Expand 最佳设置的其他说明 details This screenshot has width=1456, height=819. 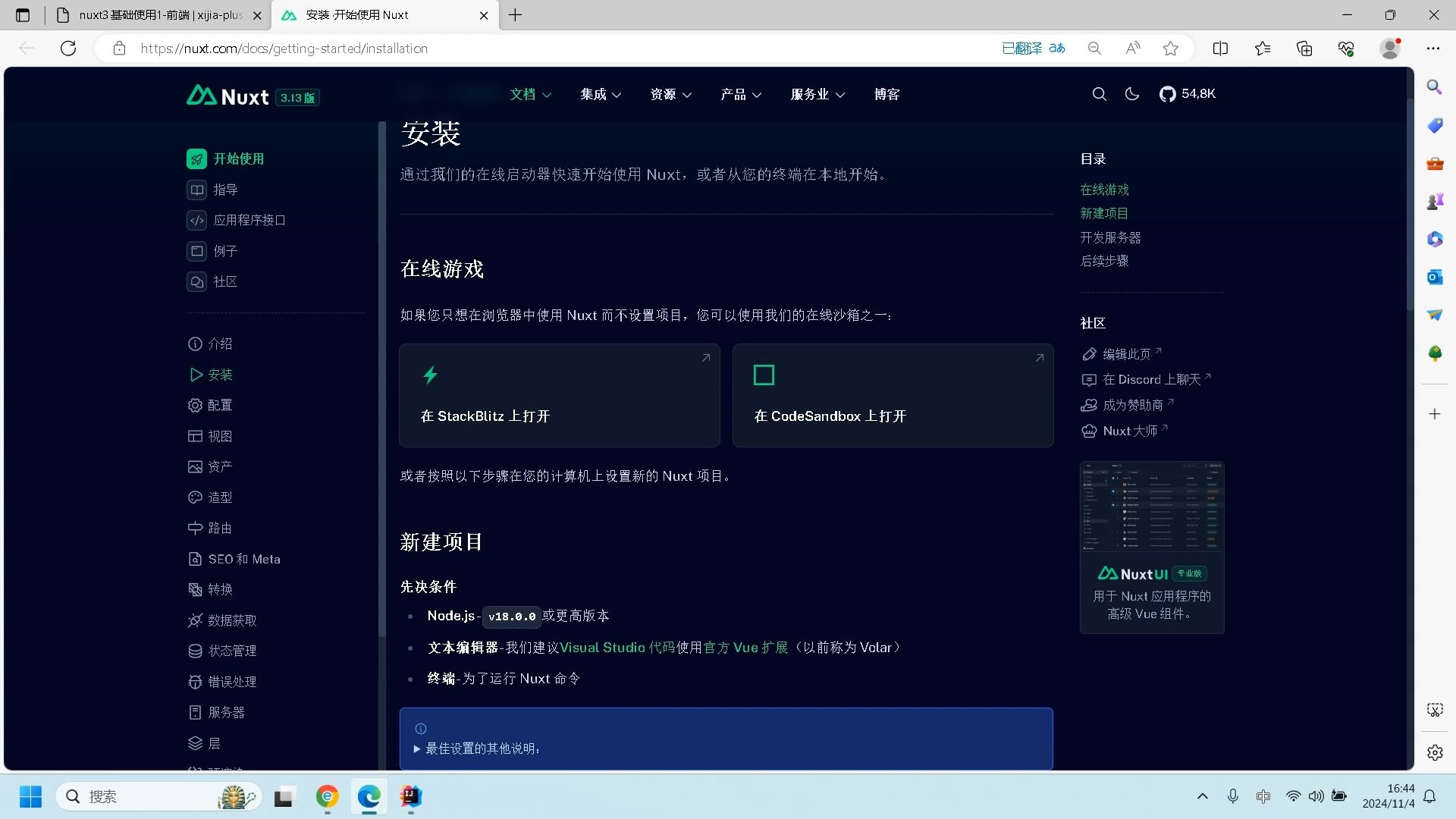click(477, 748)
